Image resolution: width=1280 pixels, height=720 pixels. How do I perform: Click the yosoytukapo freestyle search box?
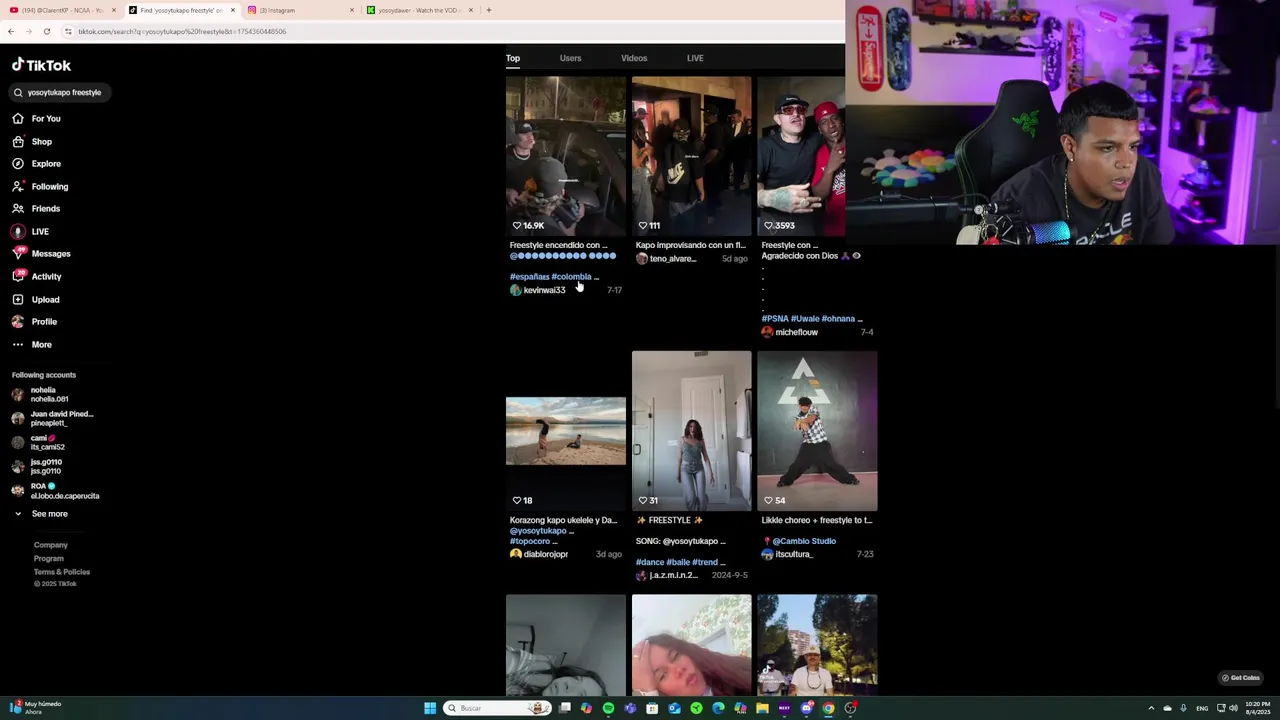tap(59, 92)
